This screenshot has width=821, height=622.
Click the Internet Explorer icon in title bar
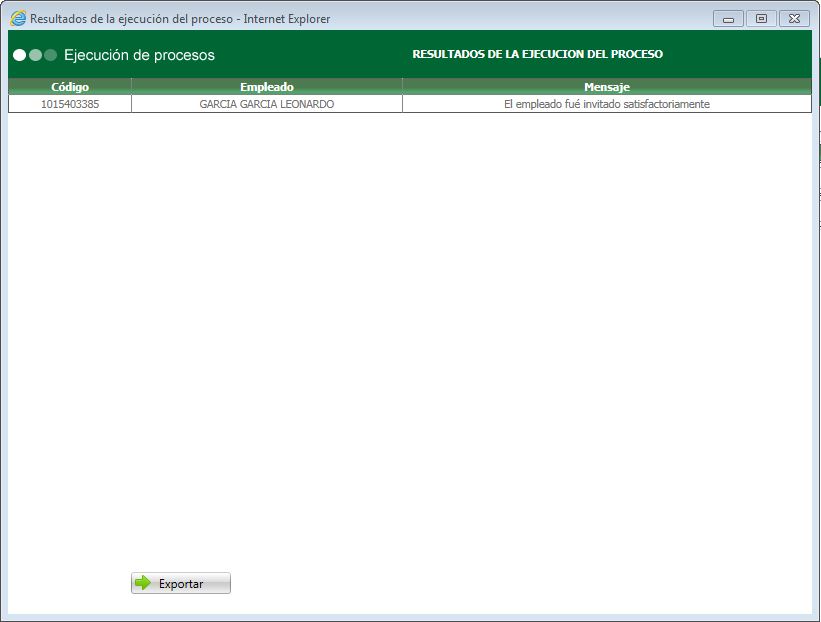click(14, 17)
